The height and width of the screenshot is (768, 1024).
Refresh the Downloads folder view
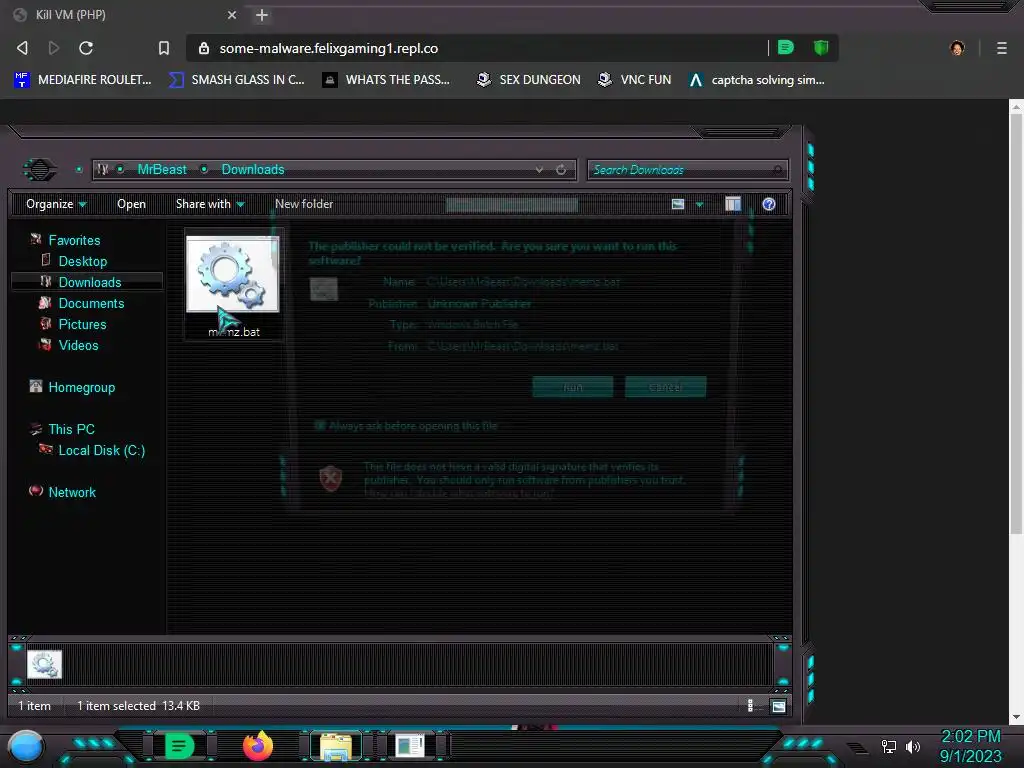561,170
